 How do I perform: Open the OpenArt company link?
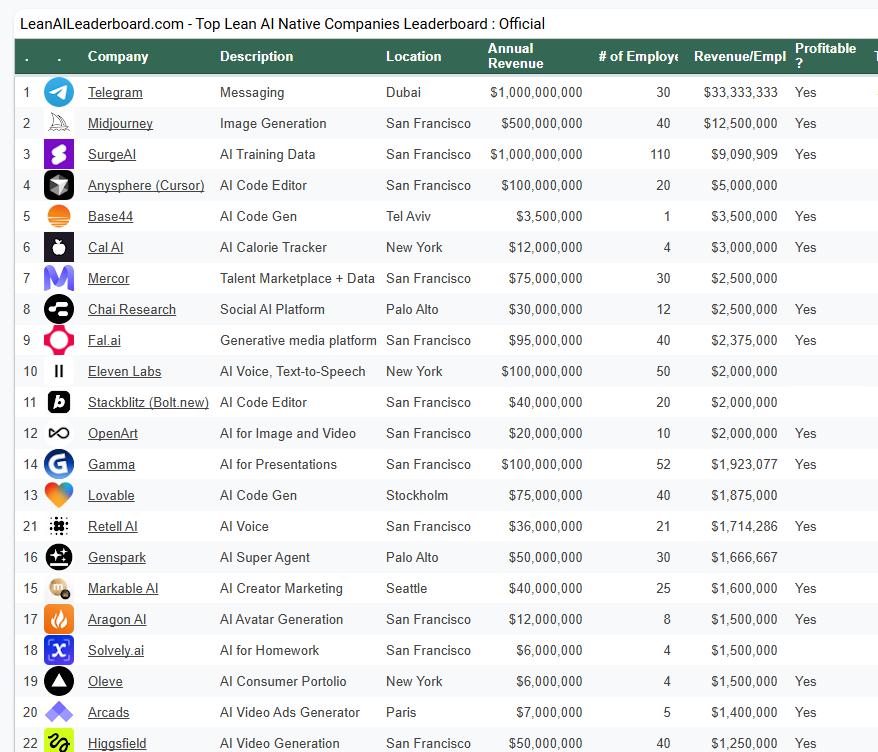[x=113, y=433]
